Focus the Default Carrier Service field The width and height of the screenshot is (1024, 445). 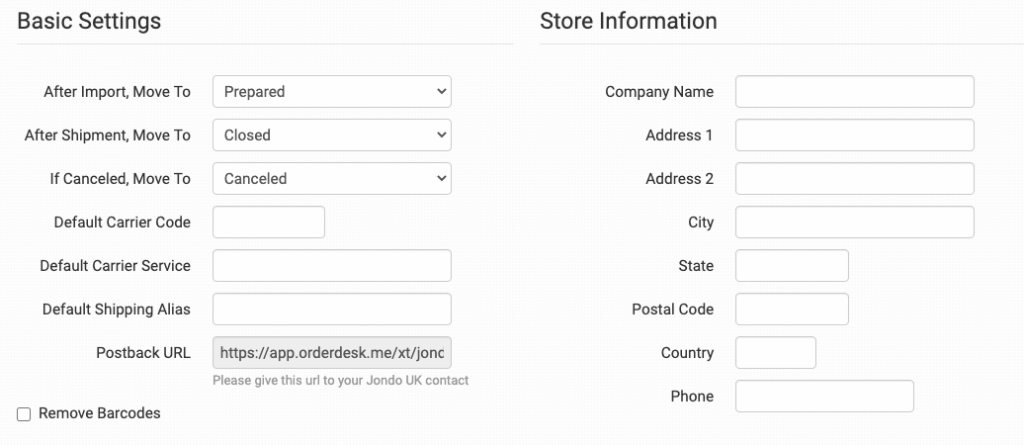tap(332, 266)
